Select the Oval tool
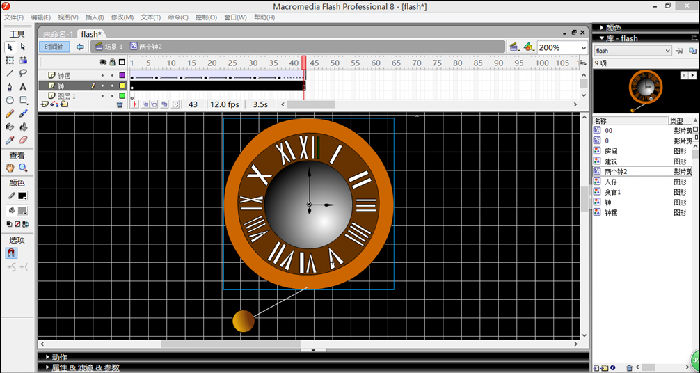 click(10, 100)
